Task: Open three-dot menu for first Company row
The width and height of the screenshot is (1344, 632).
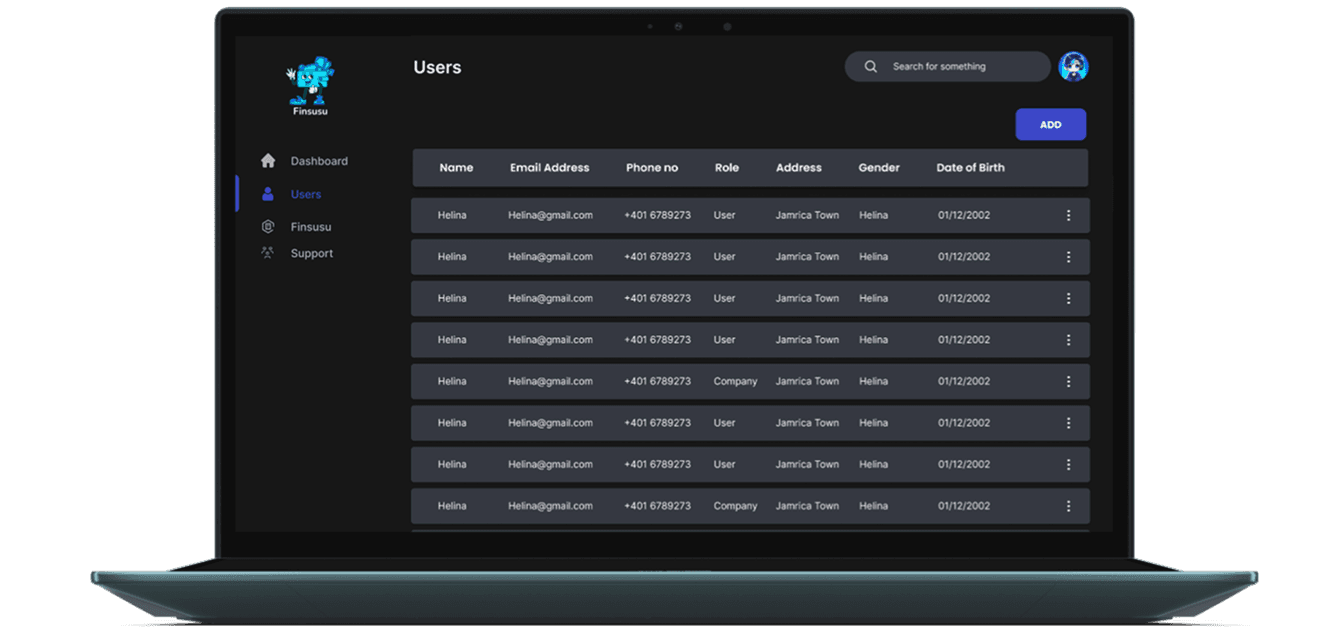Action: 1068,382
